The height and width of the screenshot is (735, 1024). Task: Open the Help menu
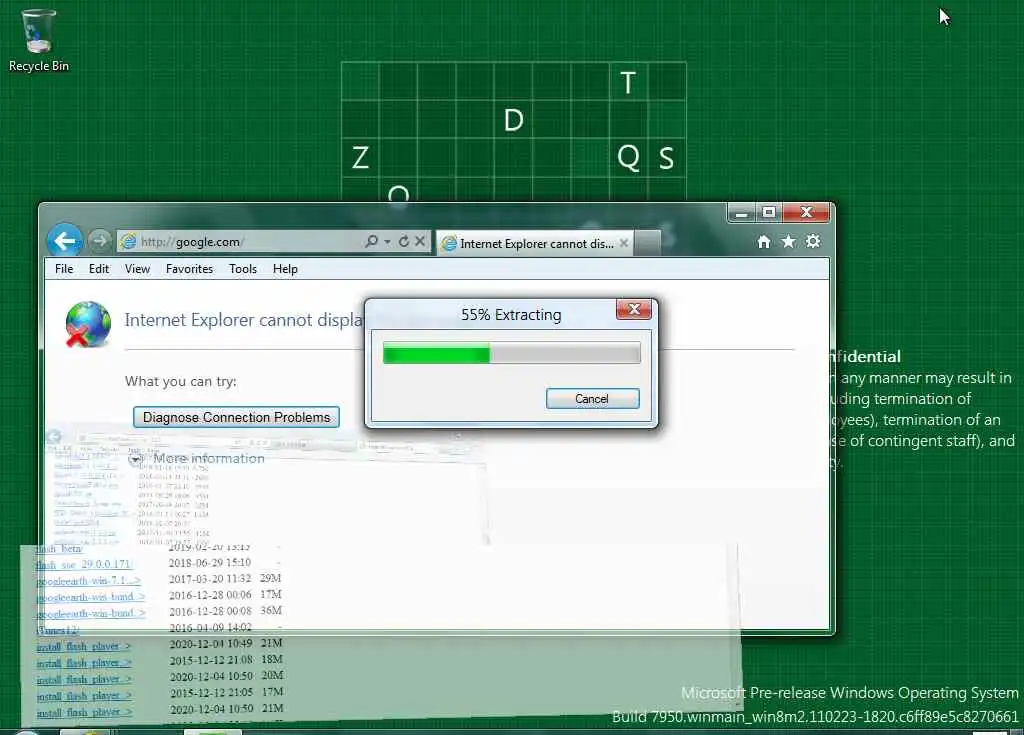[x=285, y=269]
